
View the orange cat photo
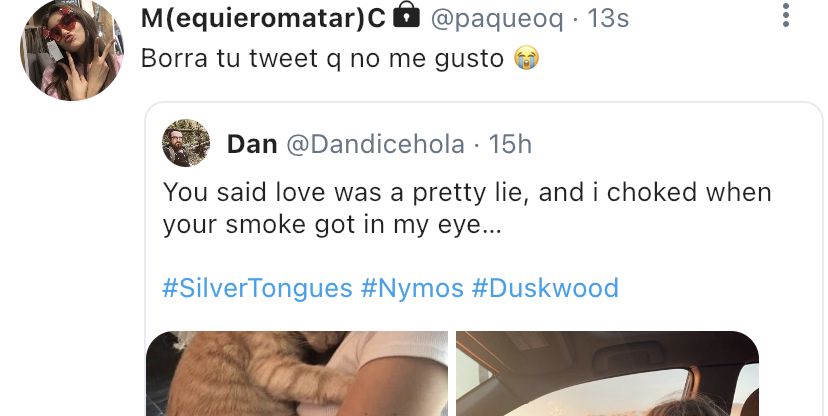pos(297,374)
